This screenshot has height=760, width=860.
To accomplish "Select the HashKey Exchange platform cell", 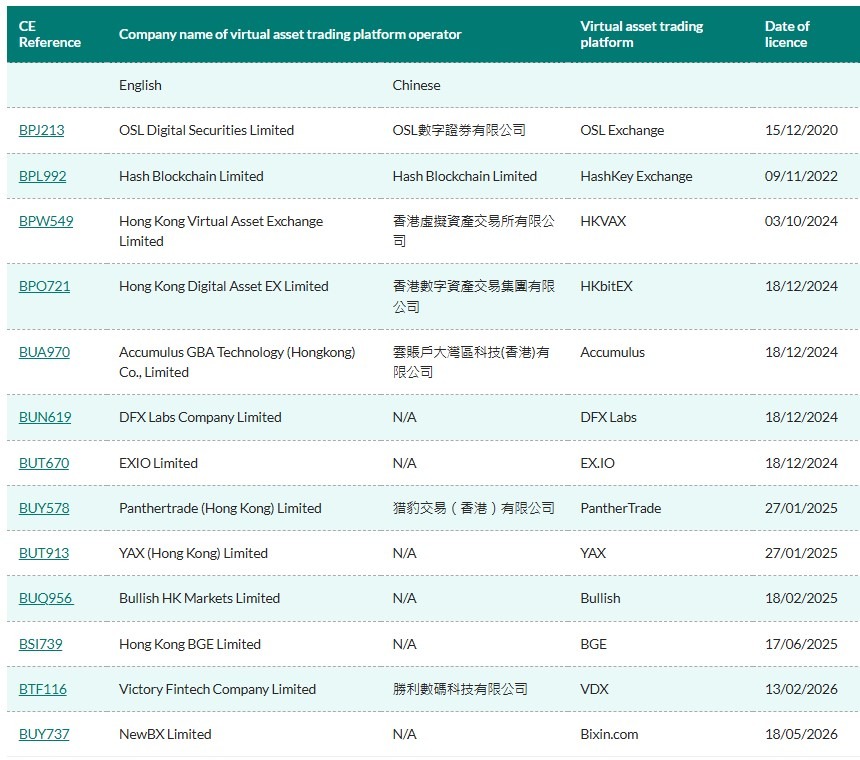I will click(x=636, y=176).
